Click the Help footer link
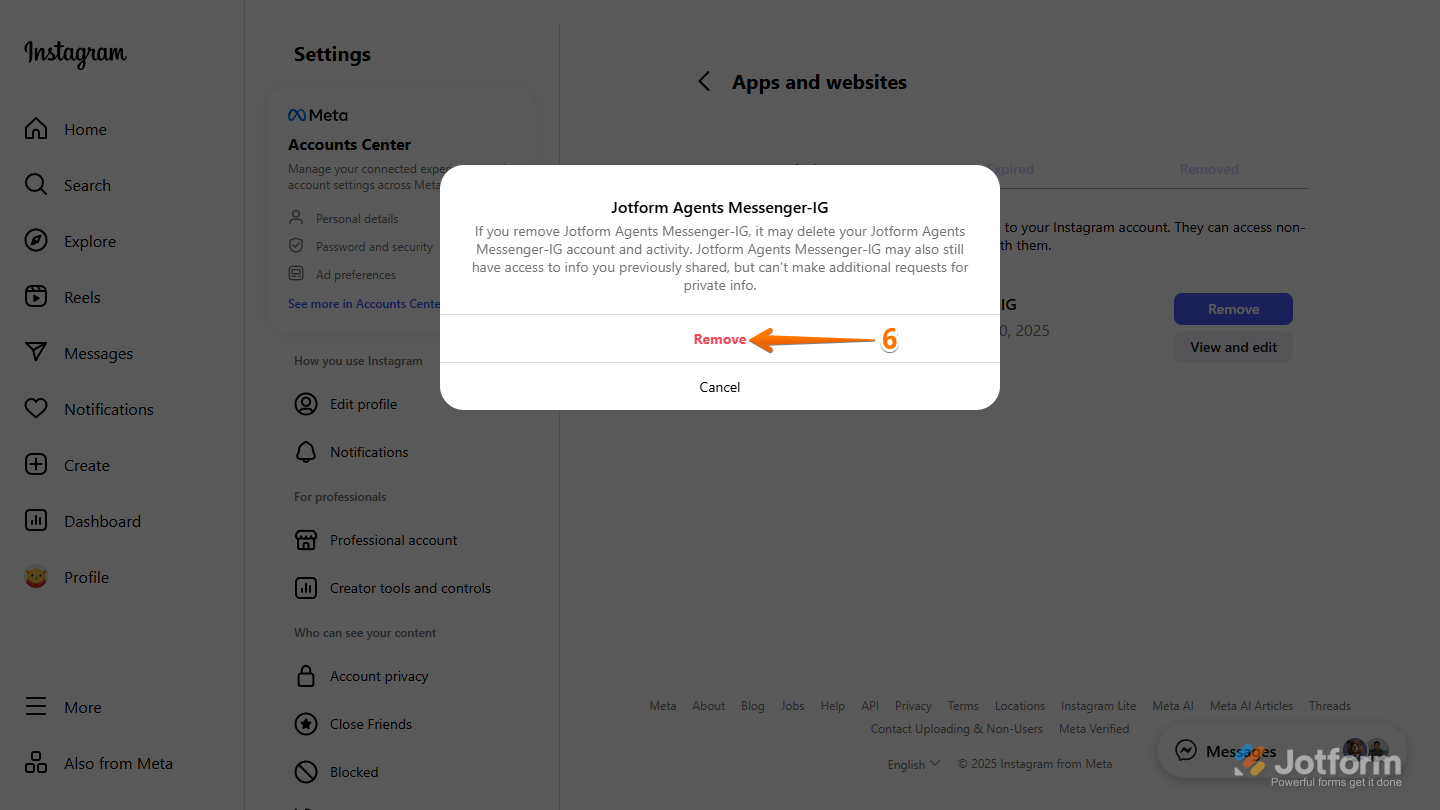 point(833,706)
